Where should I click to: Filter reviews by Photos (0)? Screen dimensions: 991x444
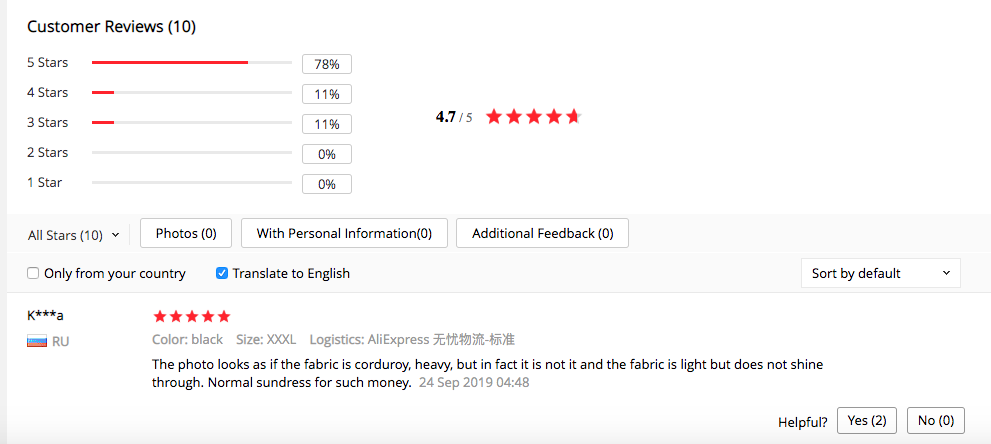[186, 233]
